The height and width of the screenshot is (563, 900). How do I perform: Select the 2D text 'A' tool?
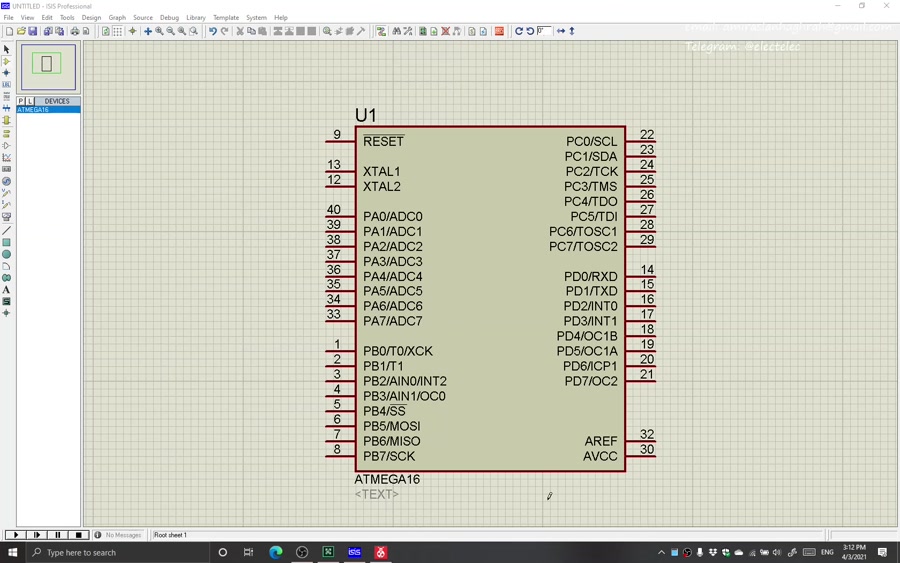pyautogui.click(x=6, y=290)
